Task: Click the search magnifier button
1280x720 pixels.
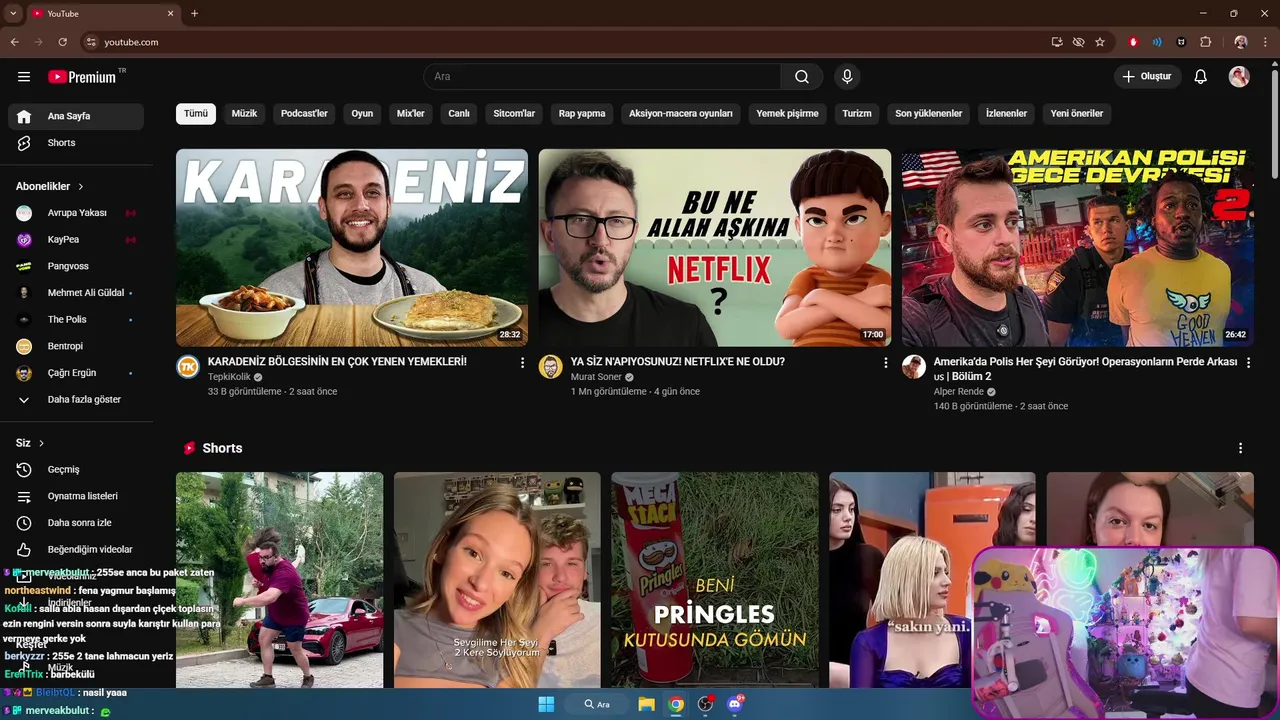Action: 802,76
